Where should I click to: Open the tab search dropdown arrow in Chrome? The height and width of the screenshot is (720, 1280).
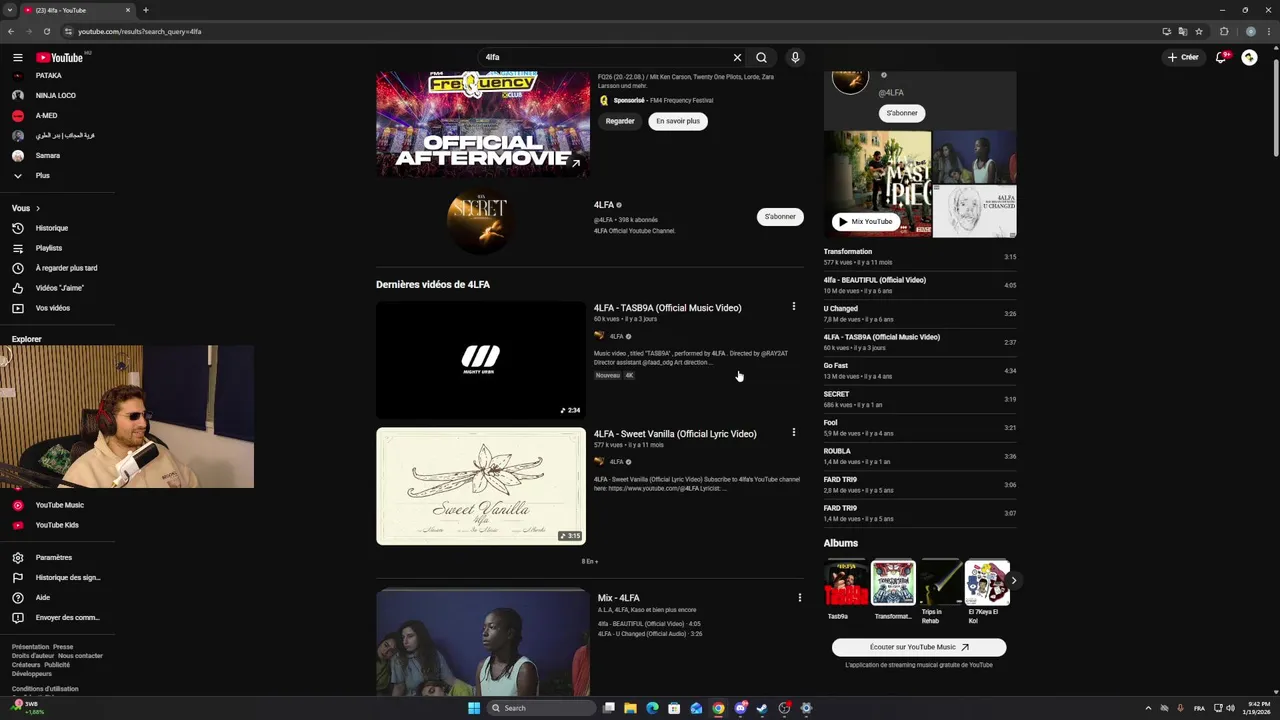tap(9, 10)
